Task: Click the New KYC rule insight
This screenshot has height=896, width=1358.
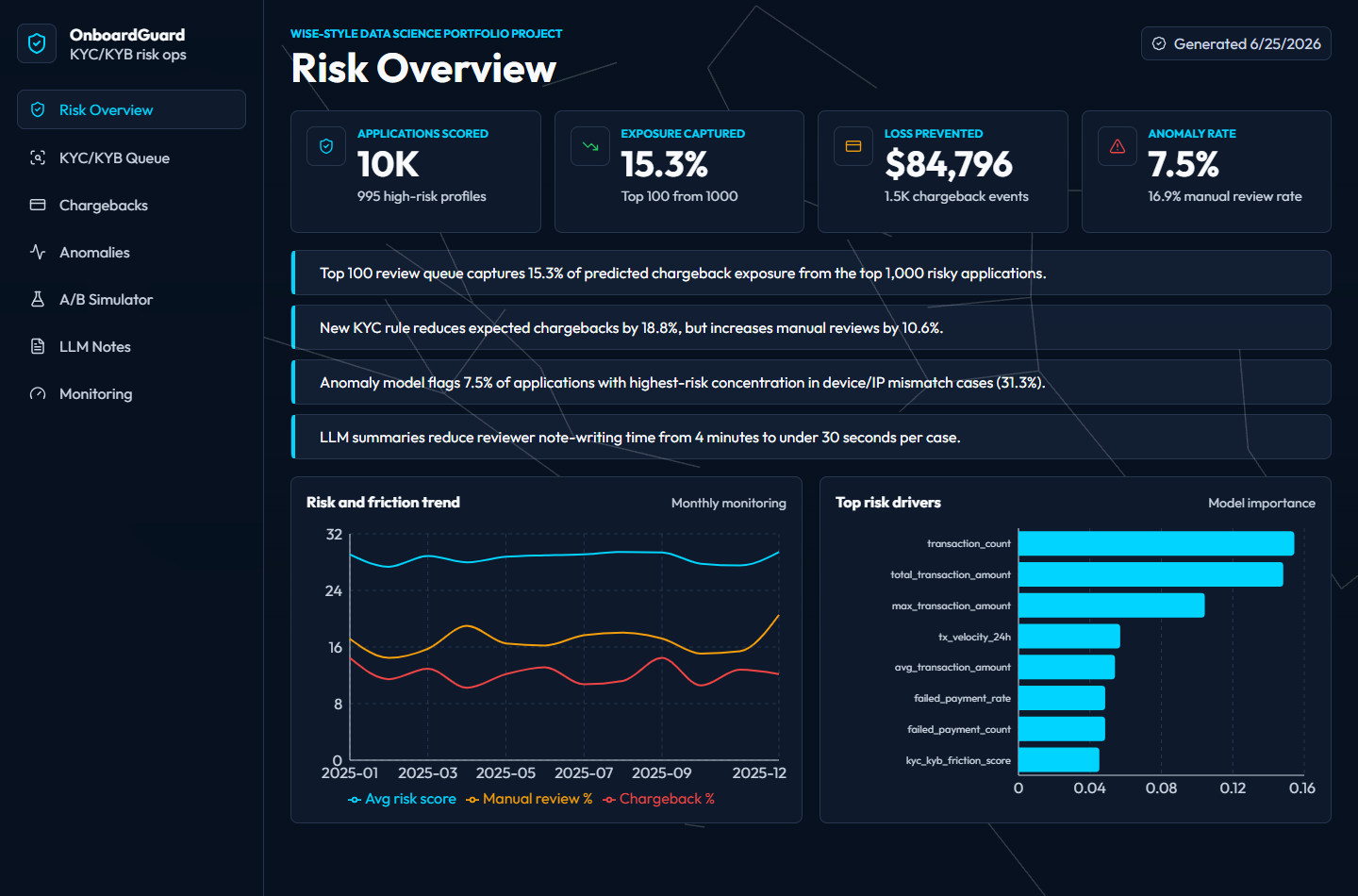Action: 811,327
